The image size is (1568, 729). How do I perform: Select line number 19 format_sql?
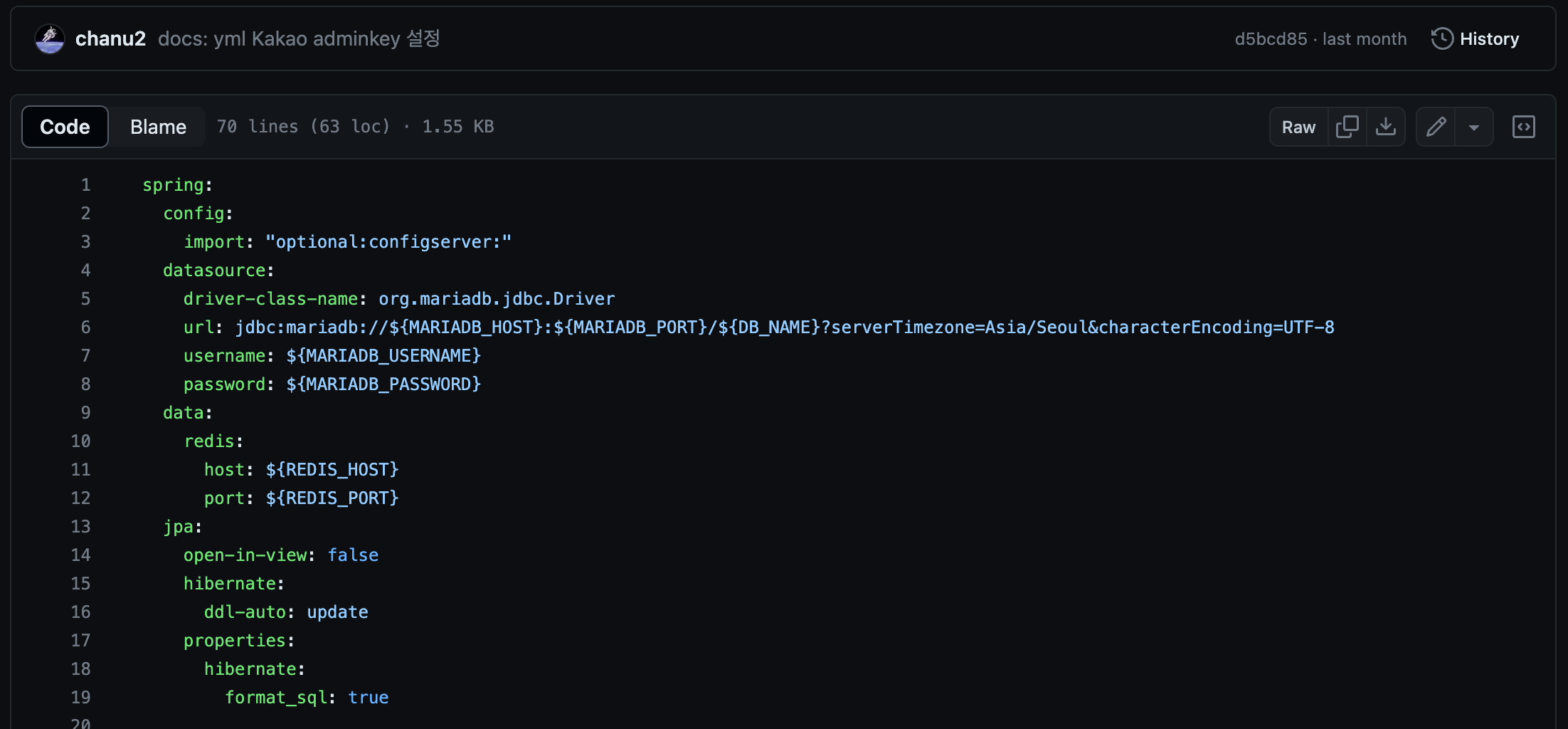[80, 698]
